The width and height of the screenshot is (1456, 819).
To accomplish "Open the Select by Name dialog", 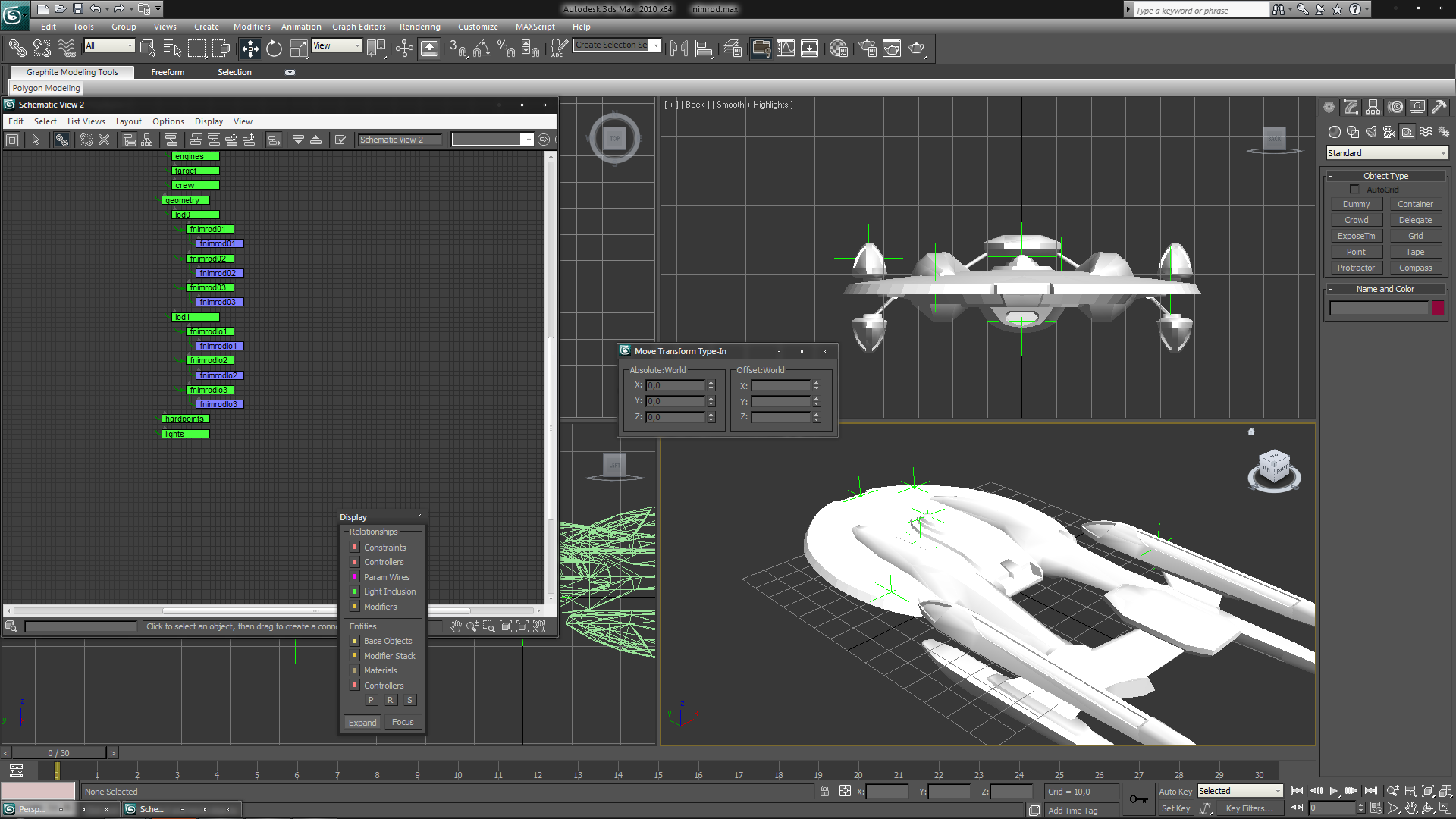I will point(172,49).
